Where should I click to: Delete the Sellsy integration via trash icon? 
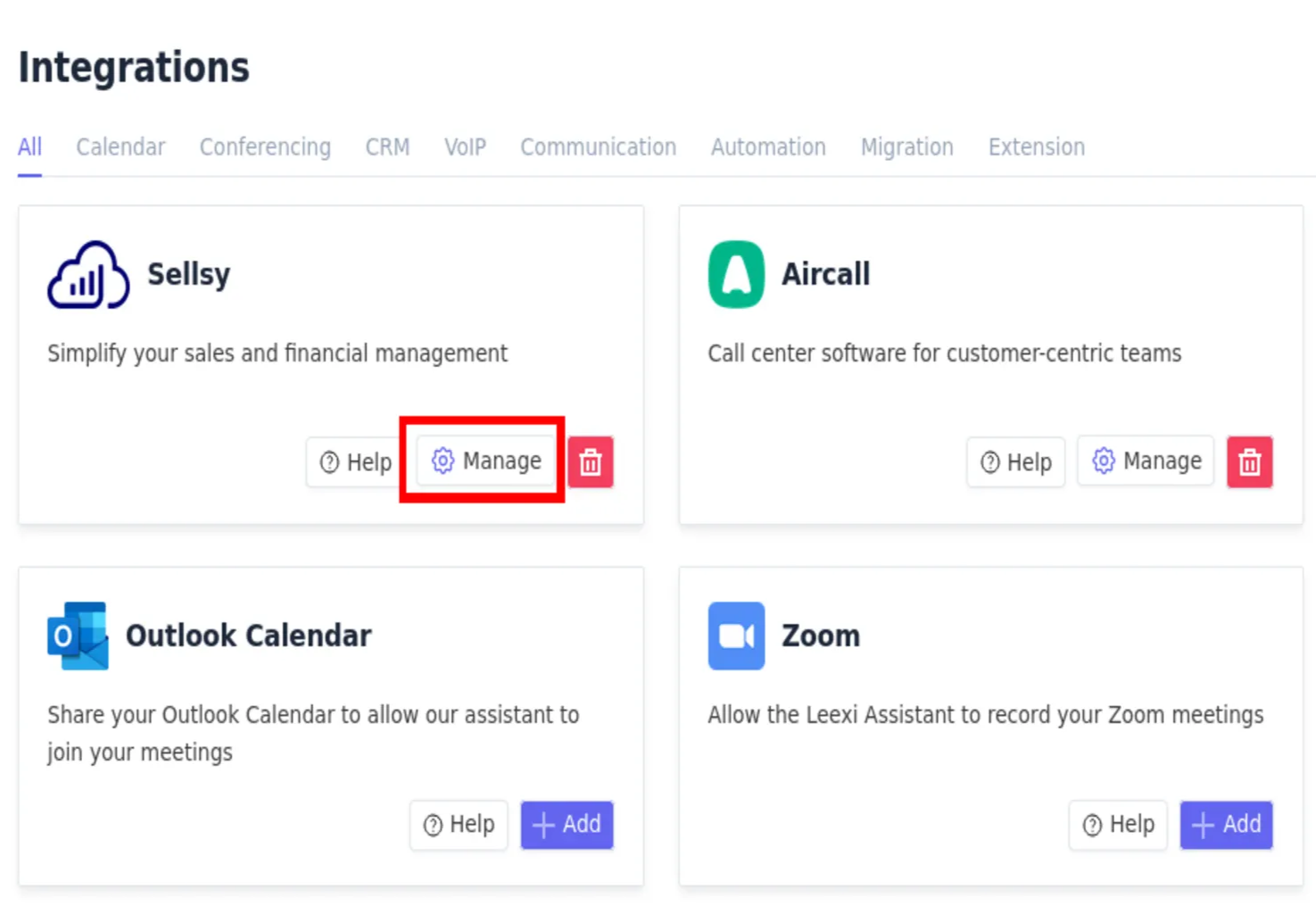(591, 462)
